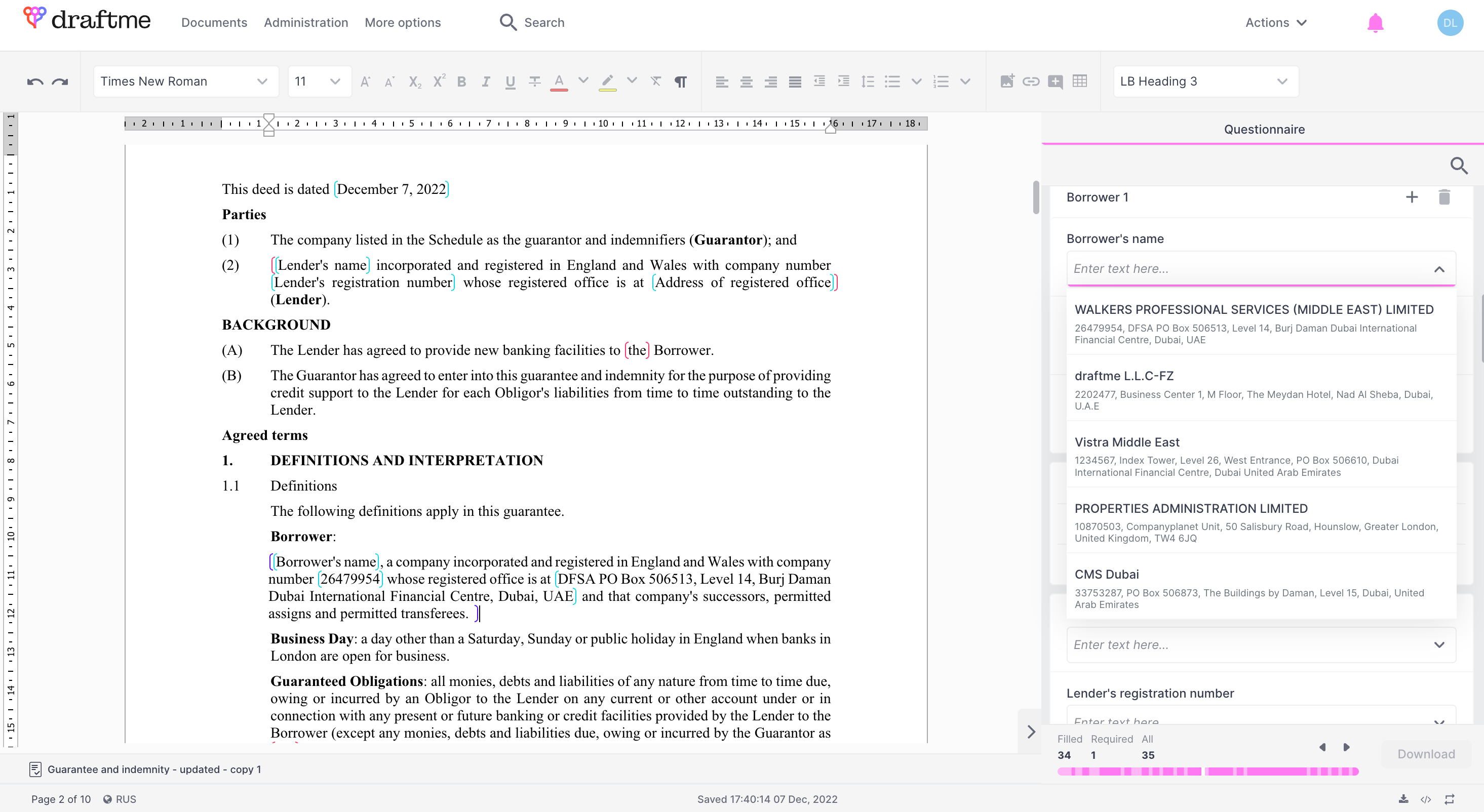
Task: Click the insert table icon
Action: click(1080, 81)
